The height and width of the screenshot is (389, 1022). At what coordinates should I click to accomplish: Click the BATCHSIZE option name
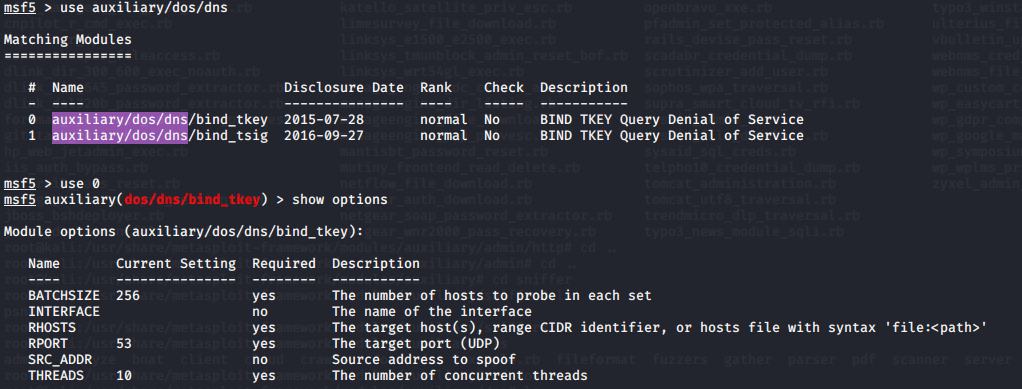coord(64,295)
